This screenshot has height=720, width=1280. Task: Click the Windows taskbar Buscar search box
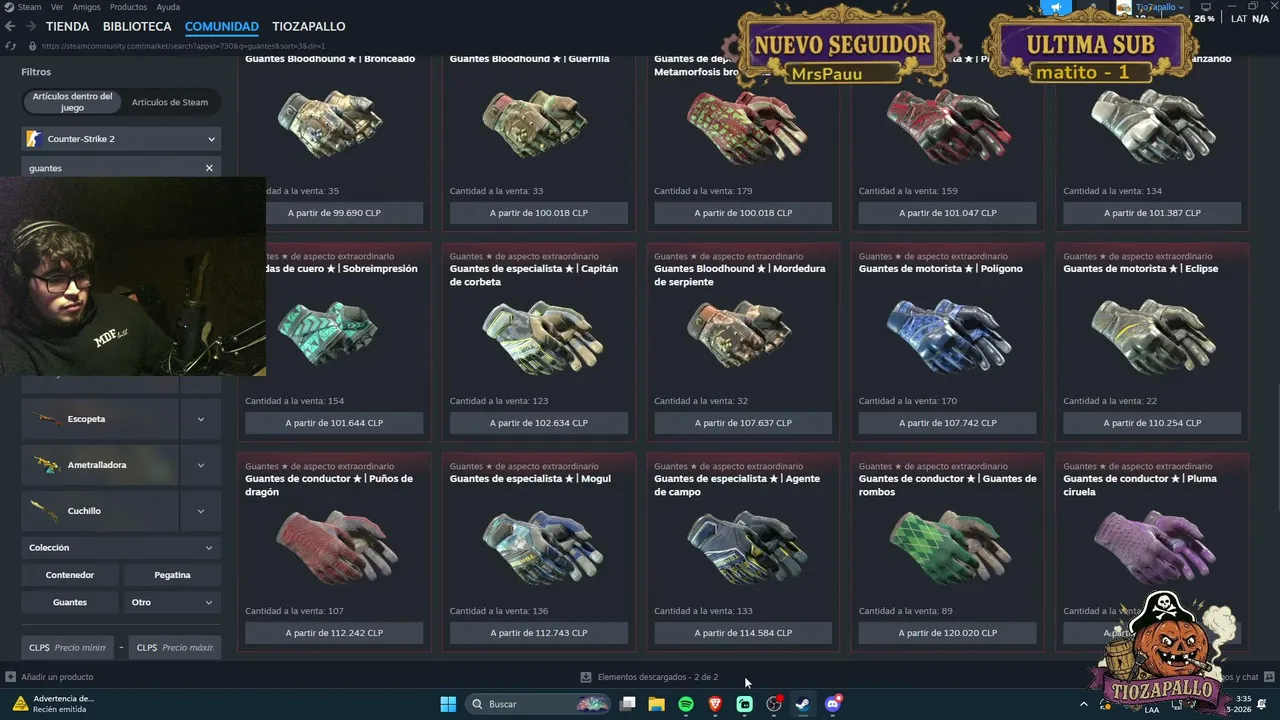tap(540, 704)
